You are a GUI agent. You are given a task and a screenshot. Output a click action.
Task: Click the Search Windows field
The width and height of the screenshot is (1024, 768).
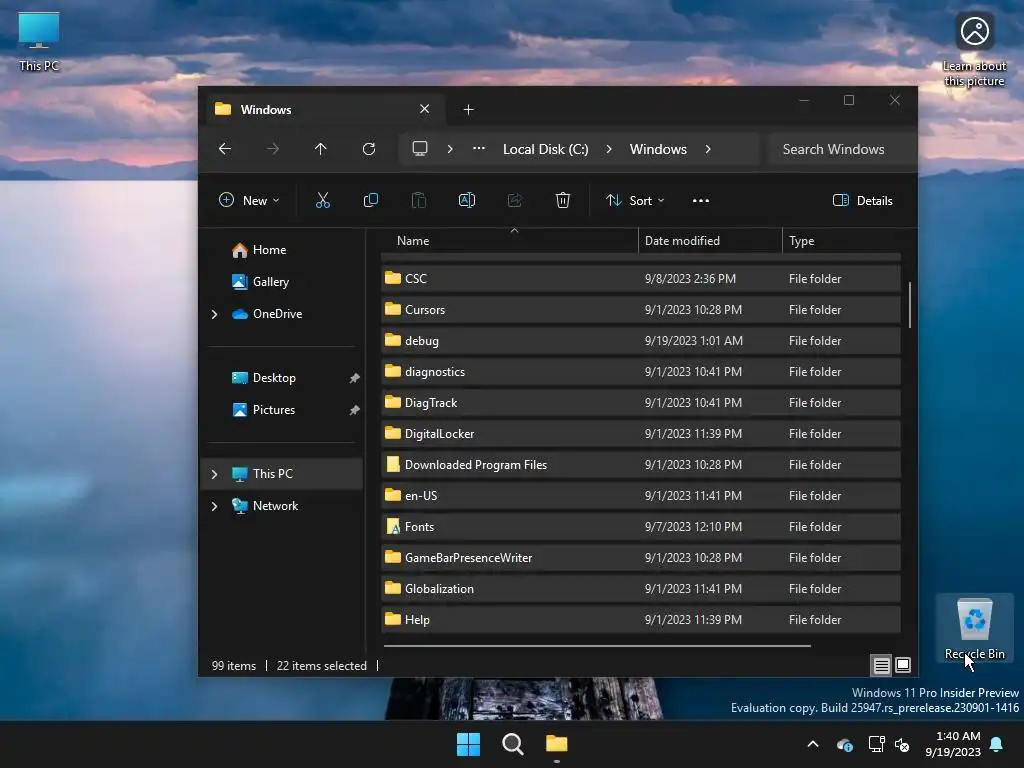841,149
